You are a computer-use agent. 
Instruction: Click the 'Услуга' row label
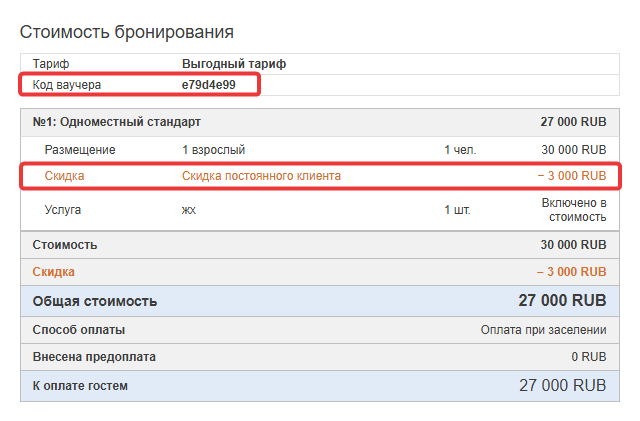coord(63,210)
